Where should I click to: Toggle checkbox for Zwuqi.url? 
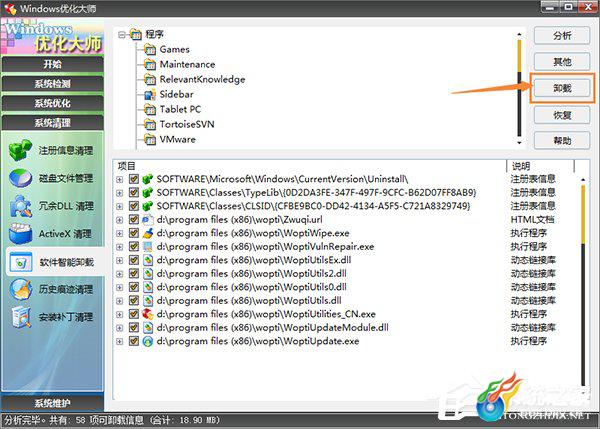[x=134, y=220]
